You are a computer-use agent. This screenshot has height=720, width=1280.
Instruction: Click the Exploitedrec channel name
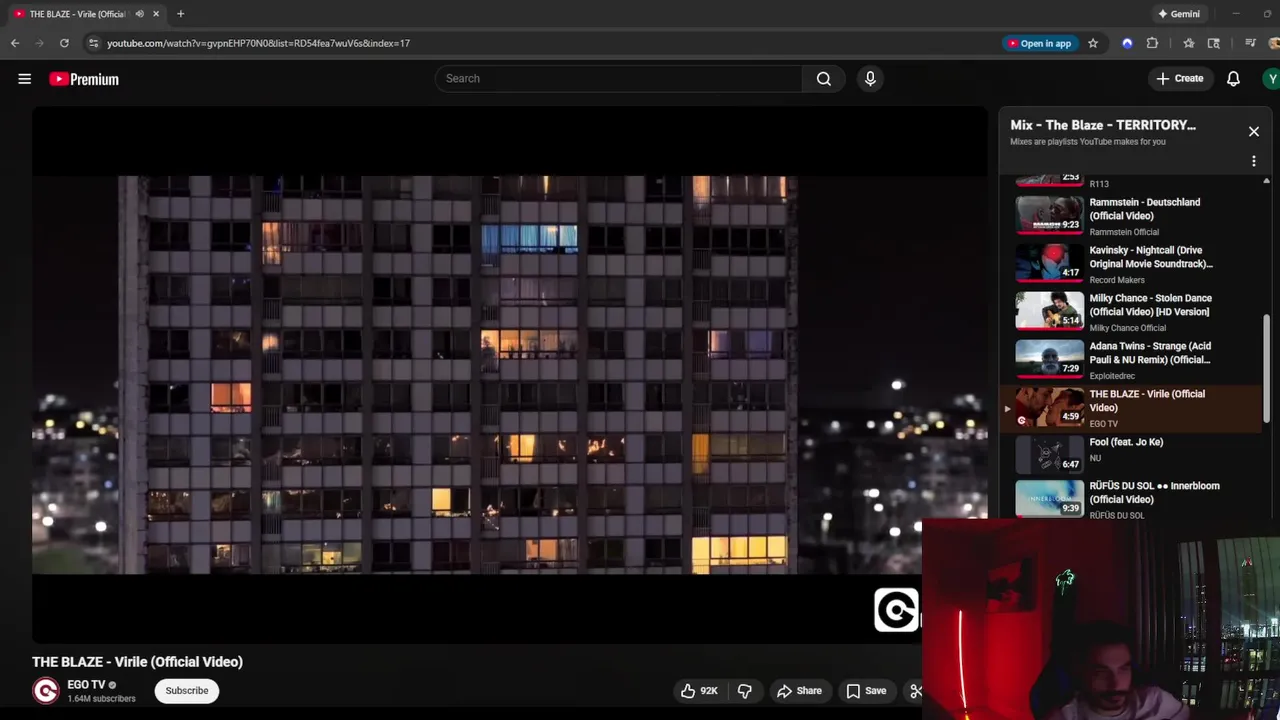click(1112, 376)
